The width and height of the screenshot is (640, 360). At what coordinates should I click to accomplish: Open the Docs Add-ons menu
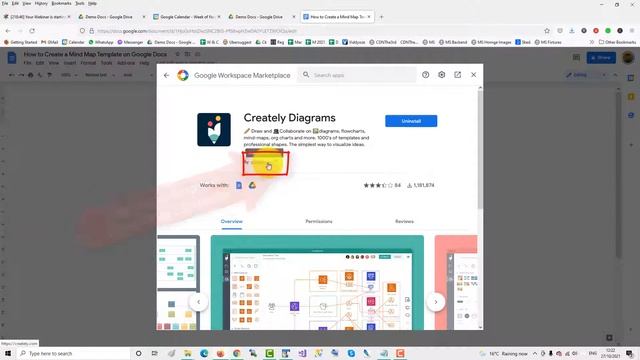pos(126,63)
